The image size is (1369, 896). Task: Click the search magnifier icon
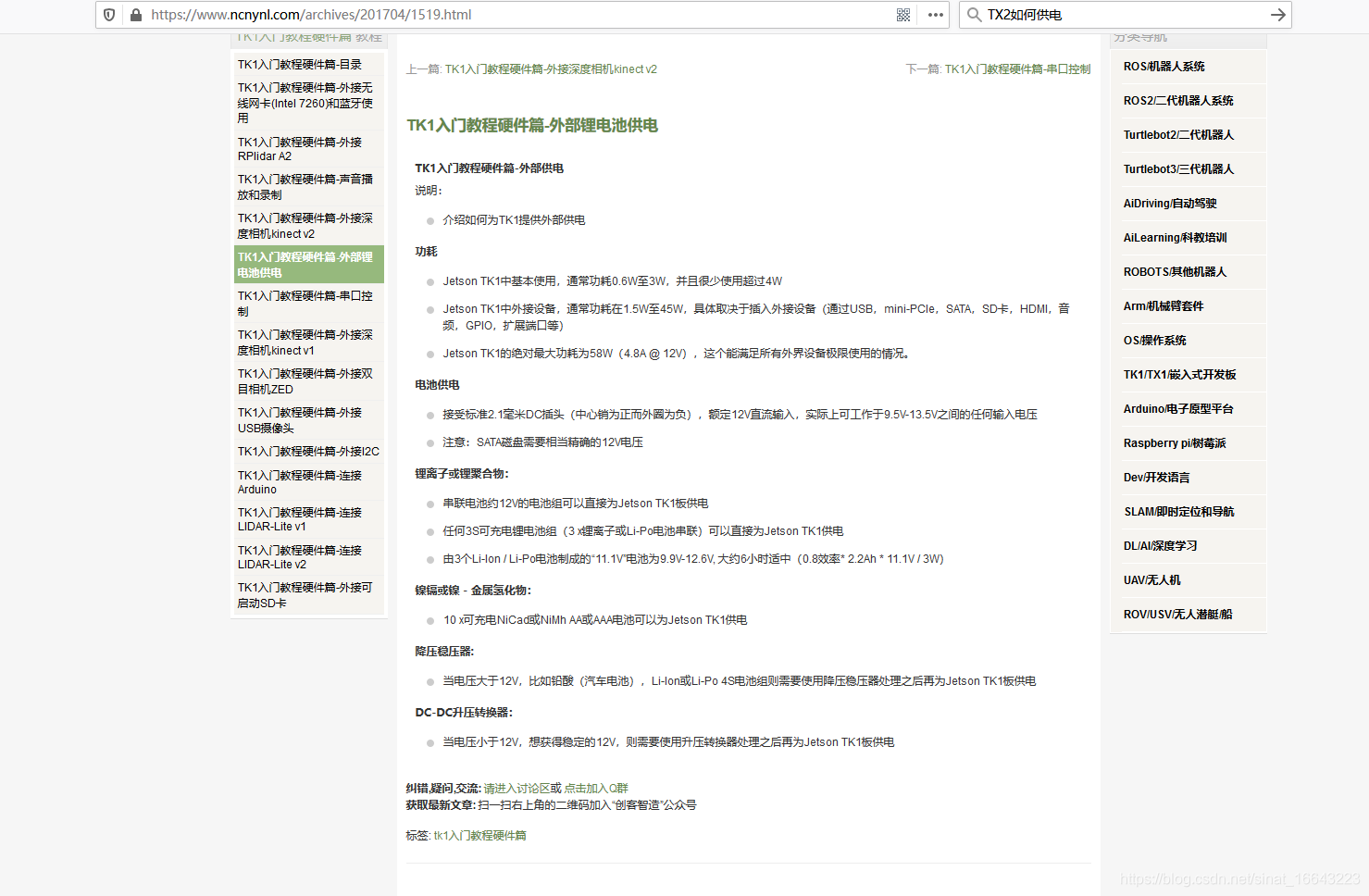[974, 15]
